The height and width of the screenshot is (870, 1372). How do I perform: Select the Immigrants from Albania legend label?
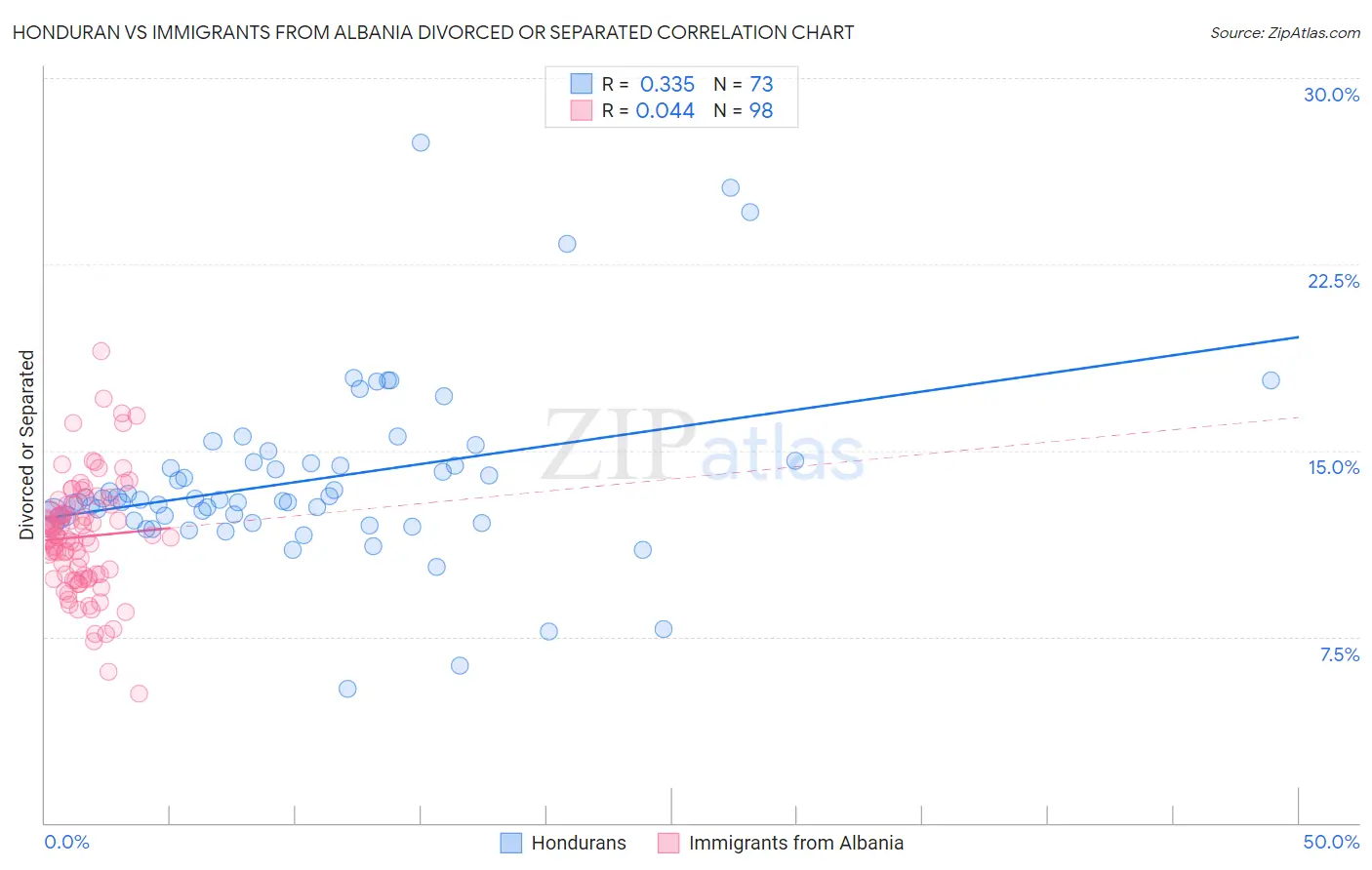coord(796,843)
